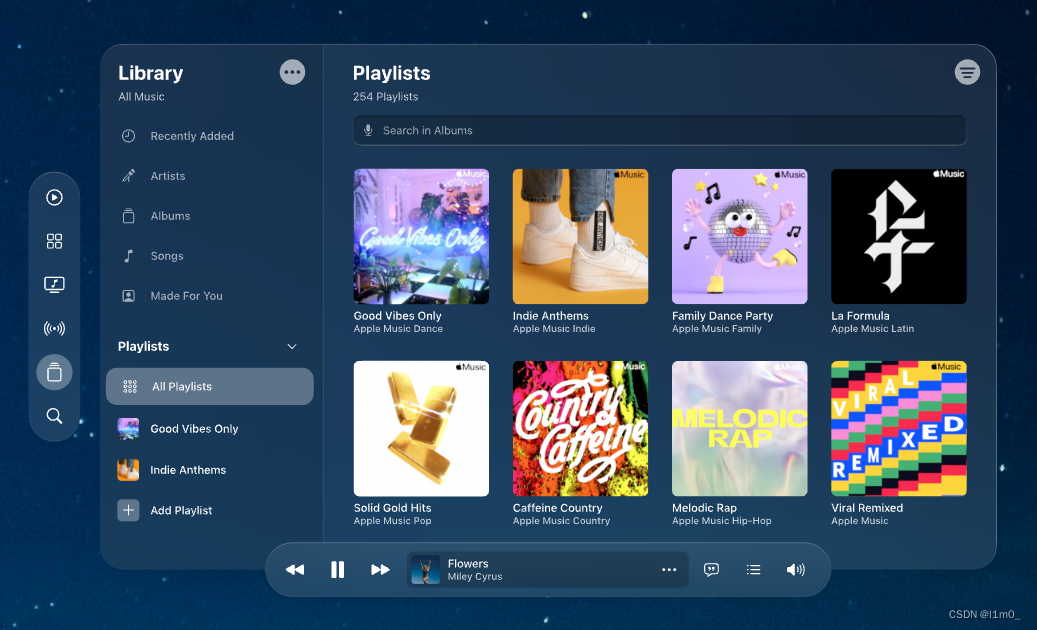This screenshot has width=1037, height=630.
Task: Click the 254 Playlists count text
Action: pyautogui.click(x=386, y=97)
